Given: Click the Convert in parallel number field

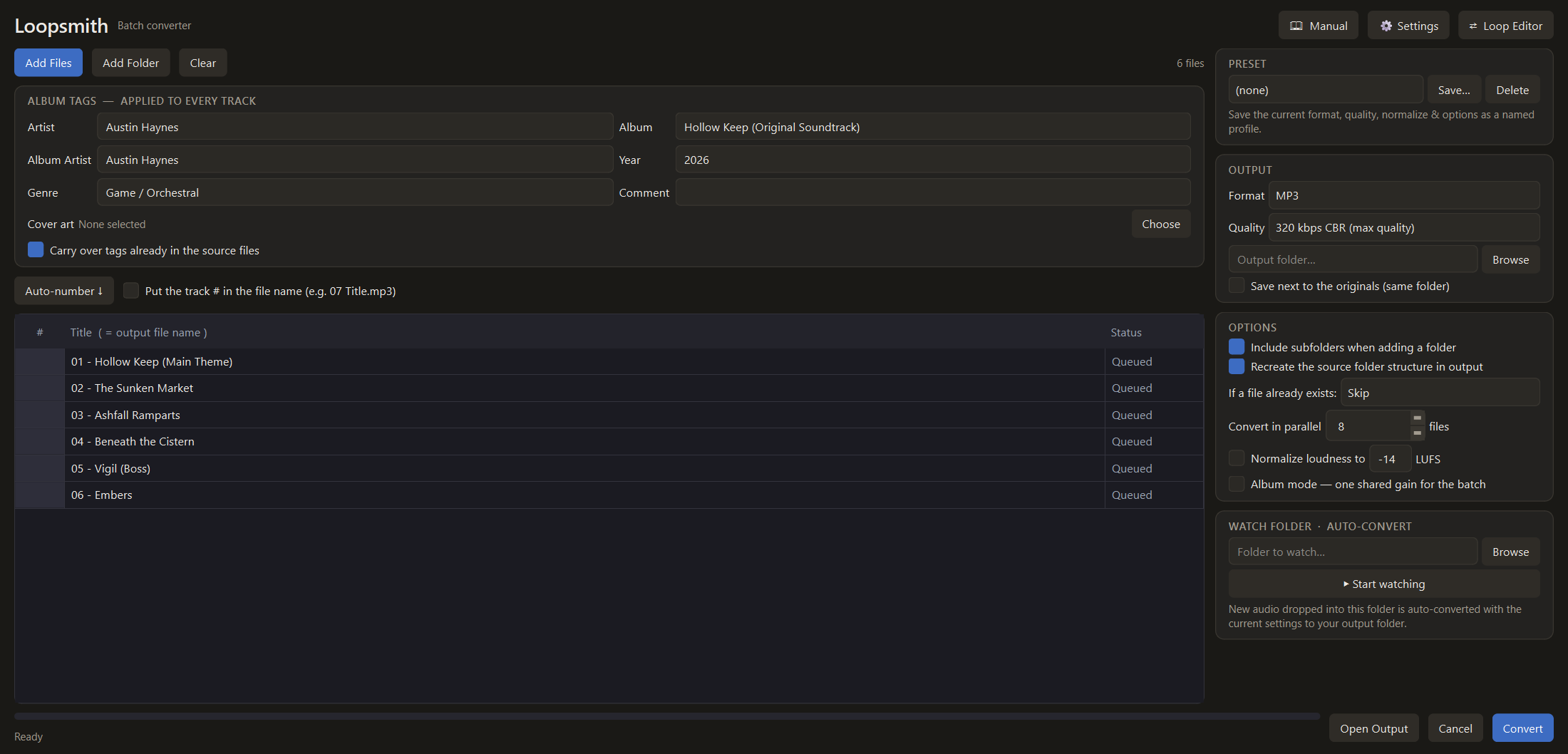Looking at the screenshot, I should click(x=1368, y=426).
